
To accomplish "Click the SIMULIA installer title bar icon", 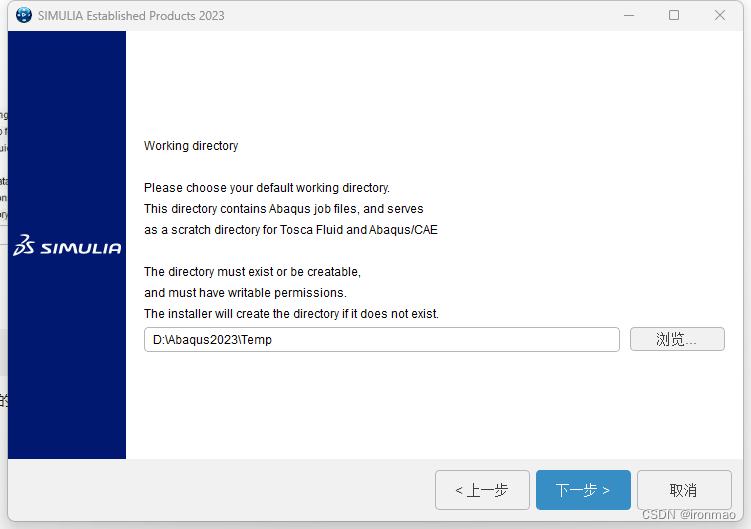I will (23, 15).
